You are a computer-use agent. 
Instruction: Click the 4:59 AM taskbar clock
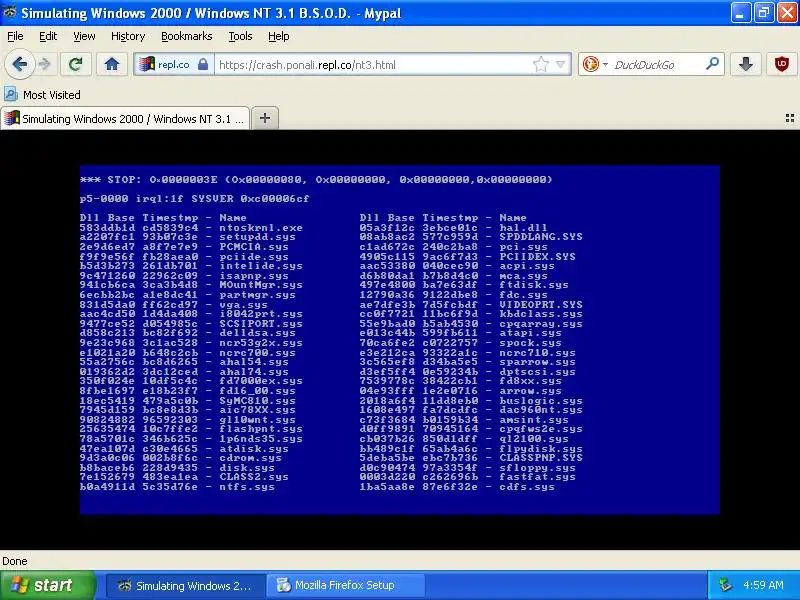point(763,585)
